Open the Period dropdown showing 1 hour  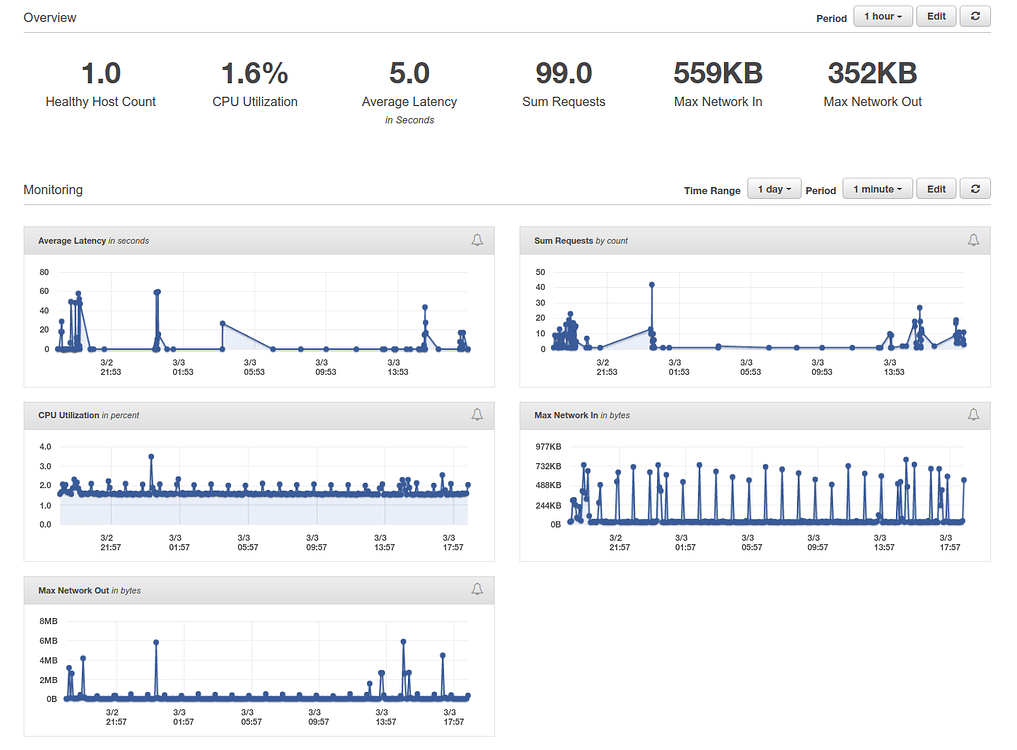click(x=881, y=16)
